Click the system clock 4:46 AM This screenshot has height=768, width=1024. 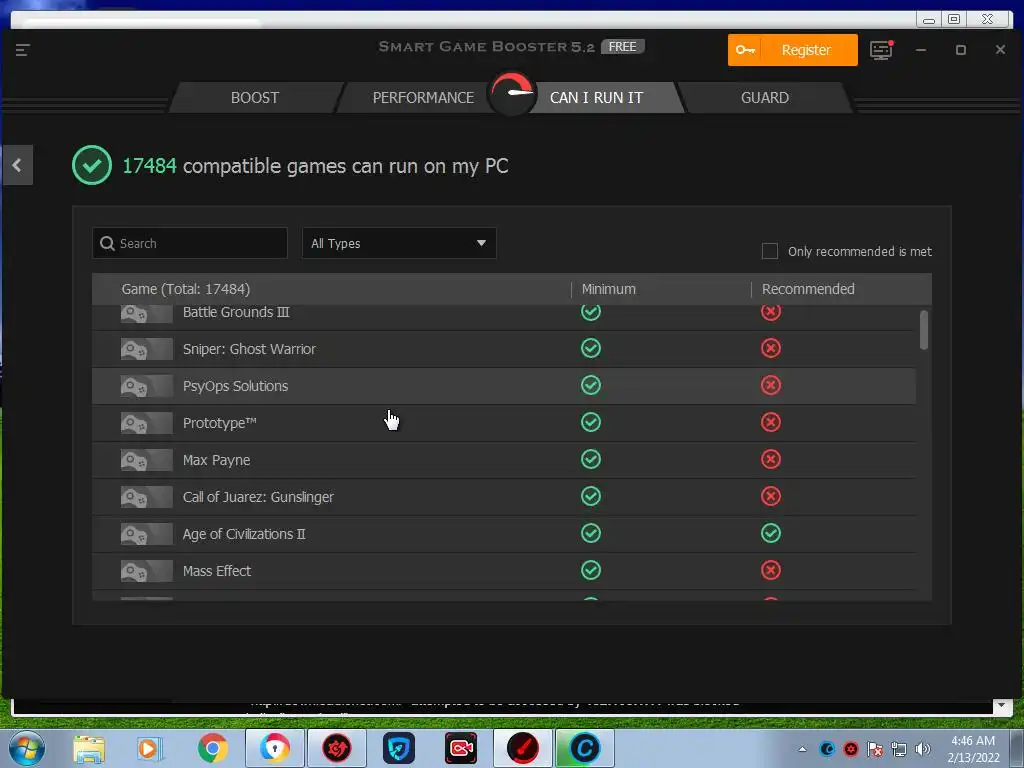coord(973,741)
